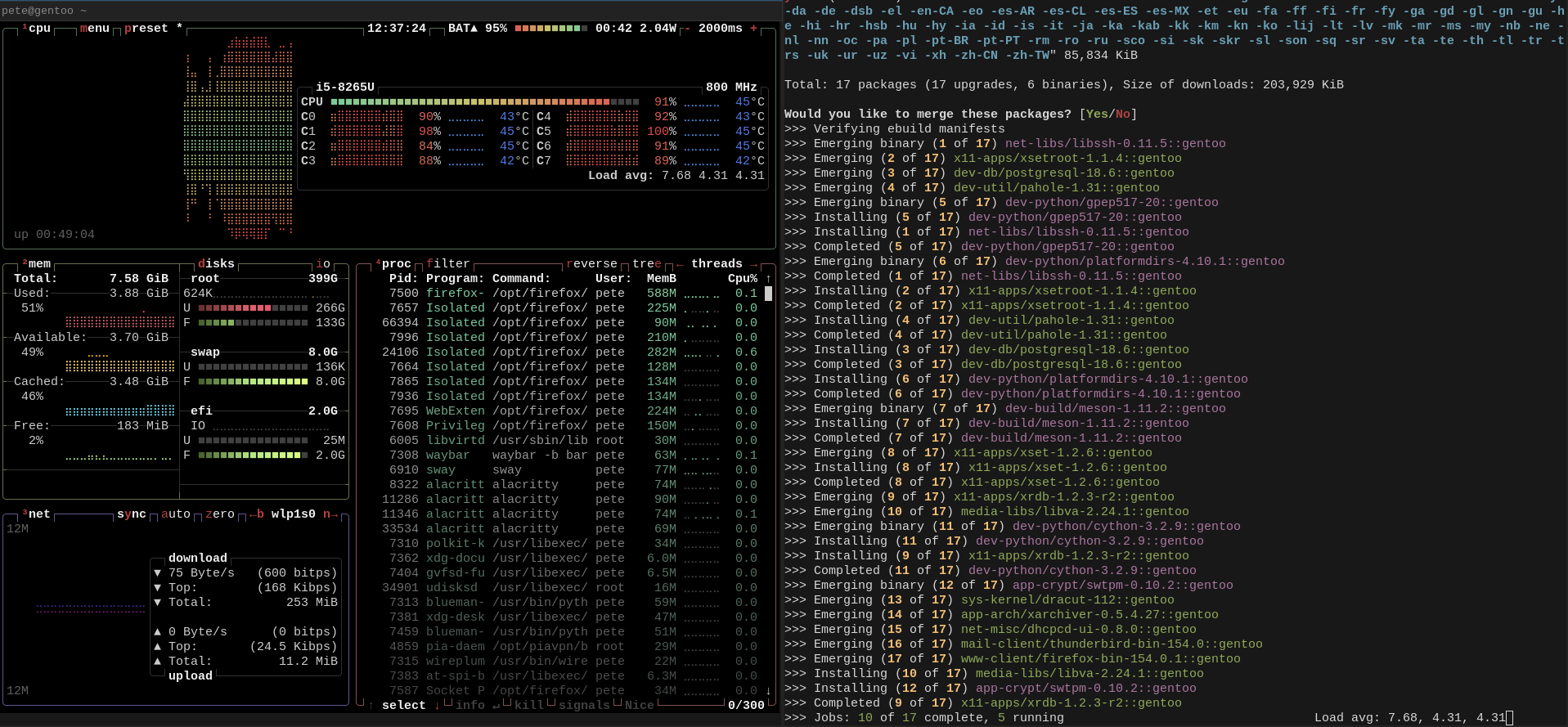1568x727 pixels.
Task: Toggle the net box label
Action: point(36,514)
